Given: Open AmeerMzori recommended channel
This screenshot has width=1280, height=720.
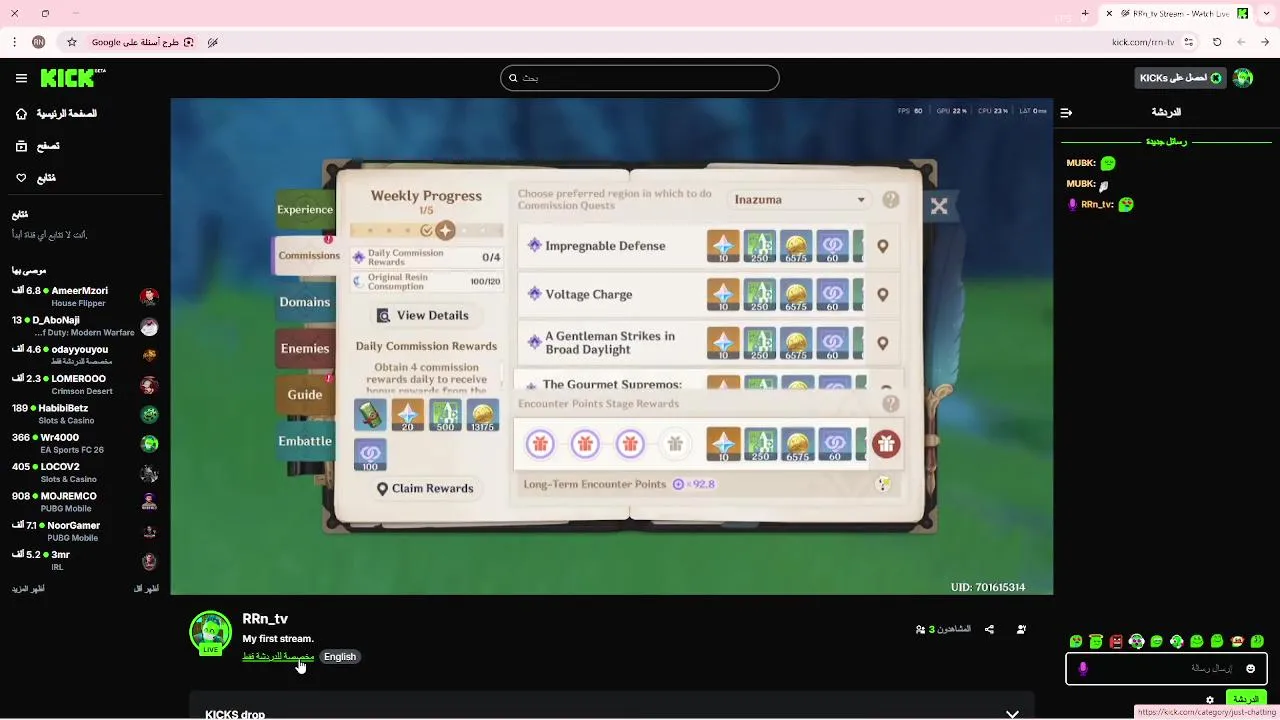Looking at the screenshot, I should [86, 297].
